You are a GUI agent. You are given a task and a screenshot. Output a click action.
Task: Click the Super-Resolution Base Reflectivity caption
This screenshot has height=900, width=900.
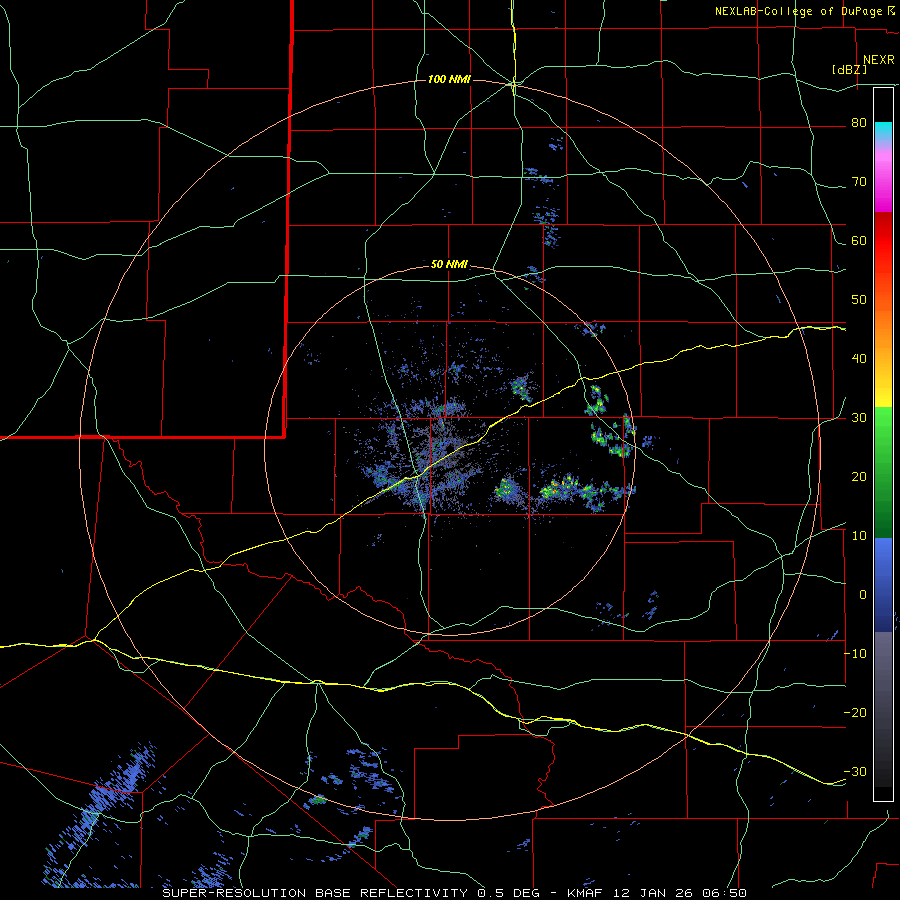click(x=315, y=893)
